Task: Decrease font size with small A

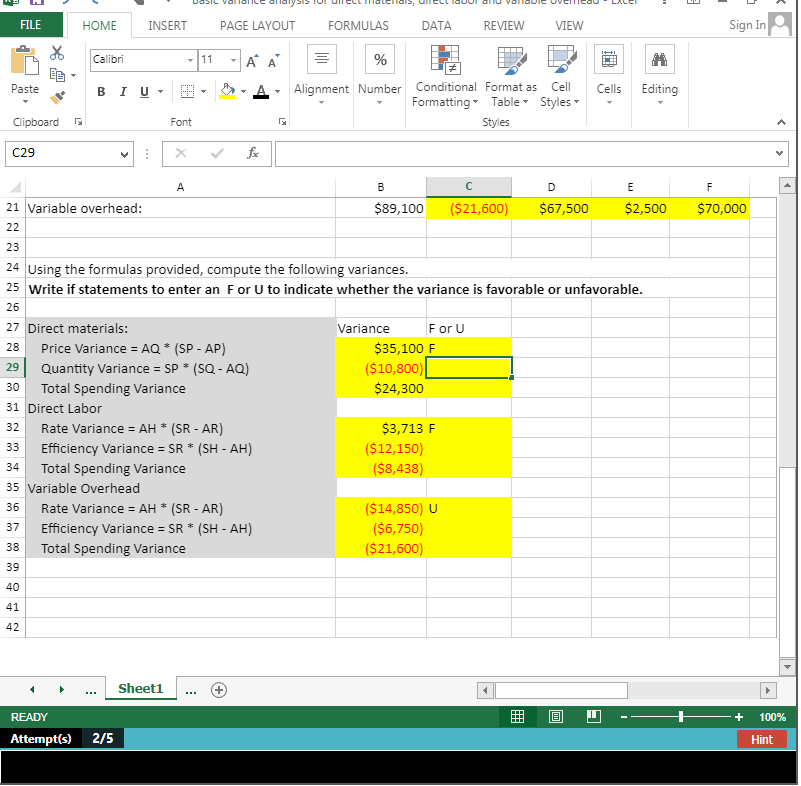Action: pyautogui.click(x=274, y=61)
